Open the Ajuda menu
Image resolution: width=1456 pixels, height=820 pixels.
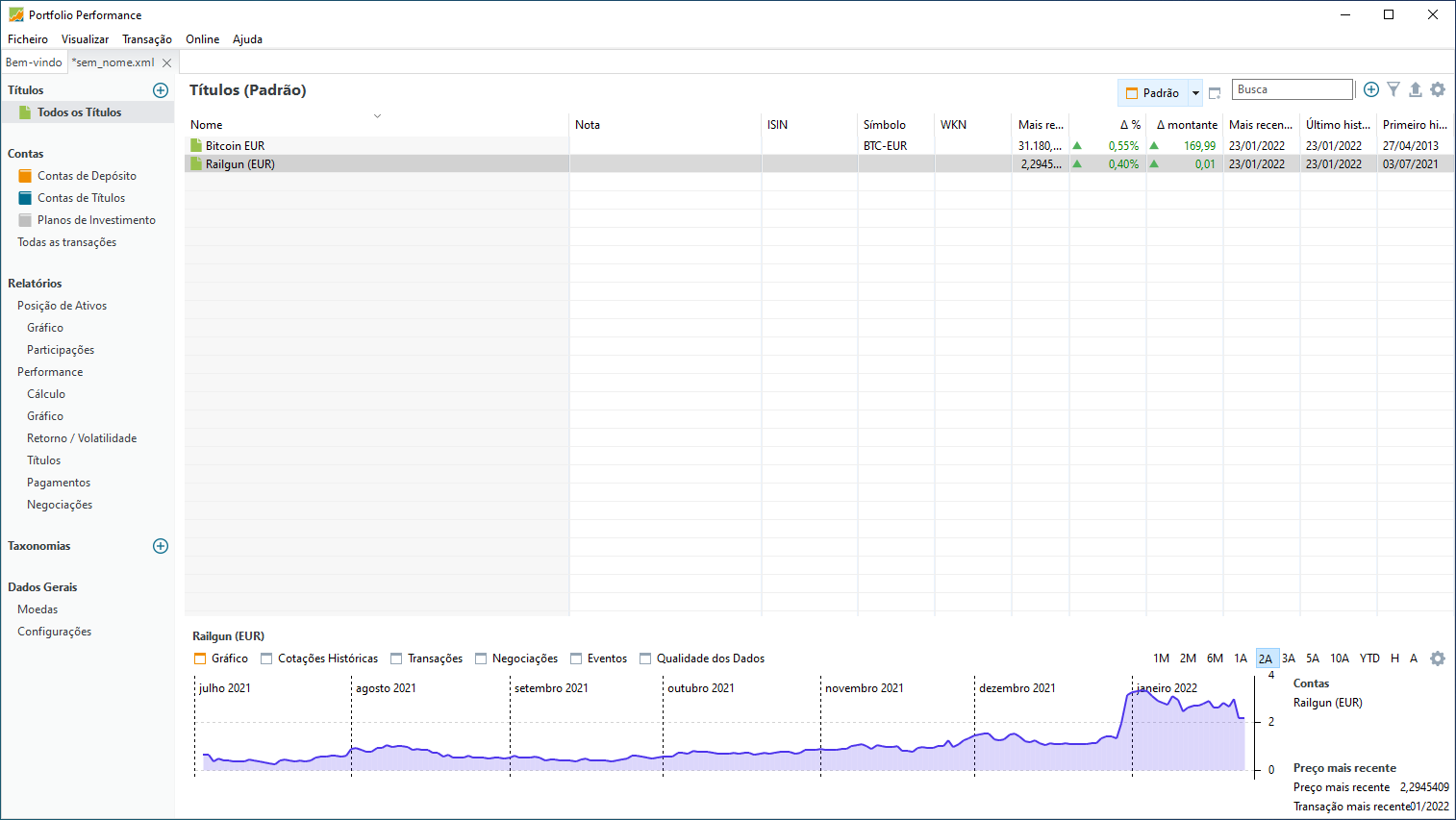click(247, 39)
